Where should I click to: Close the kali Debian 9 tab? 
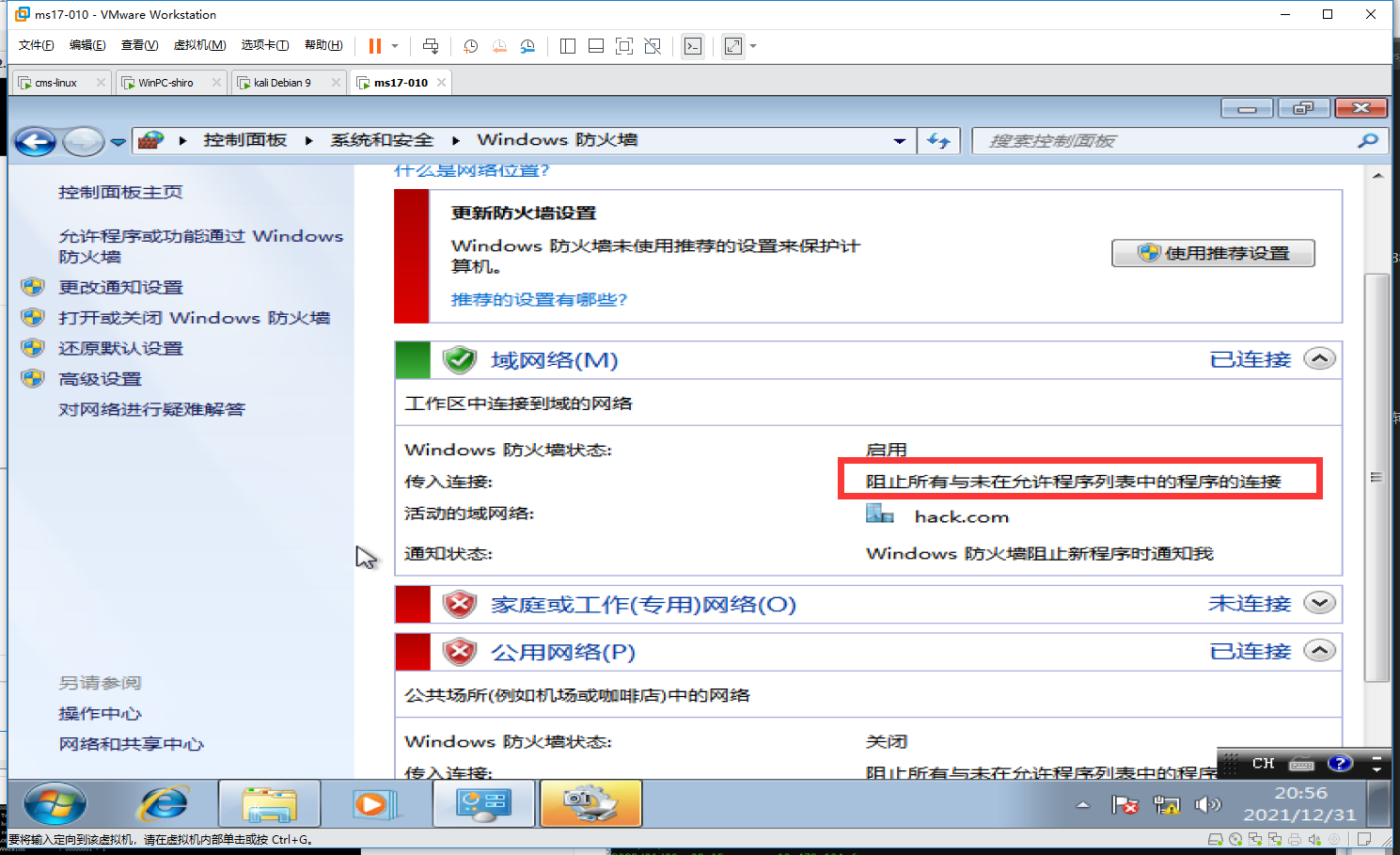[x=336, y=83]
